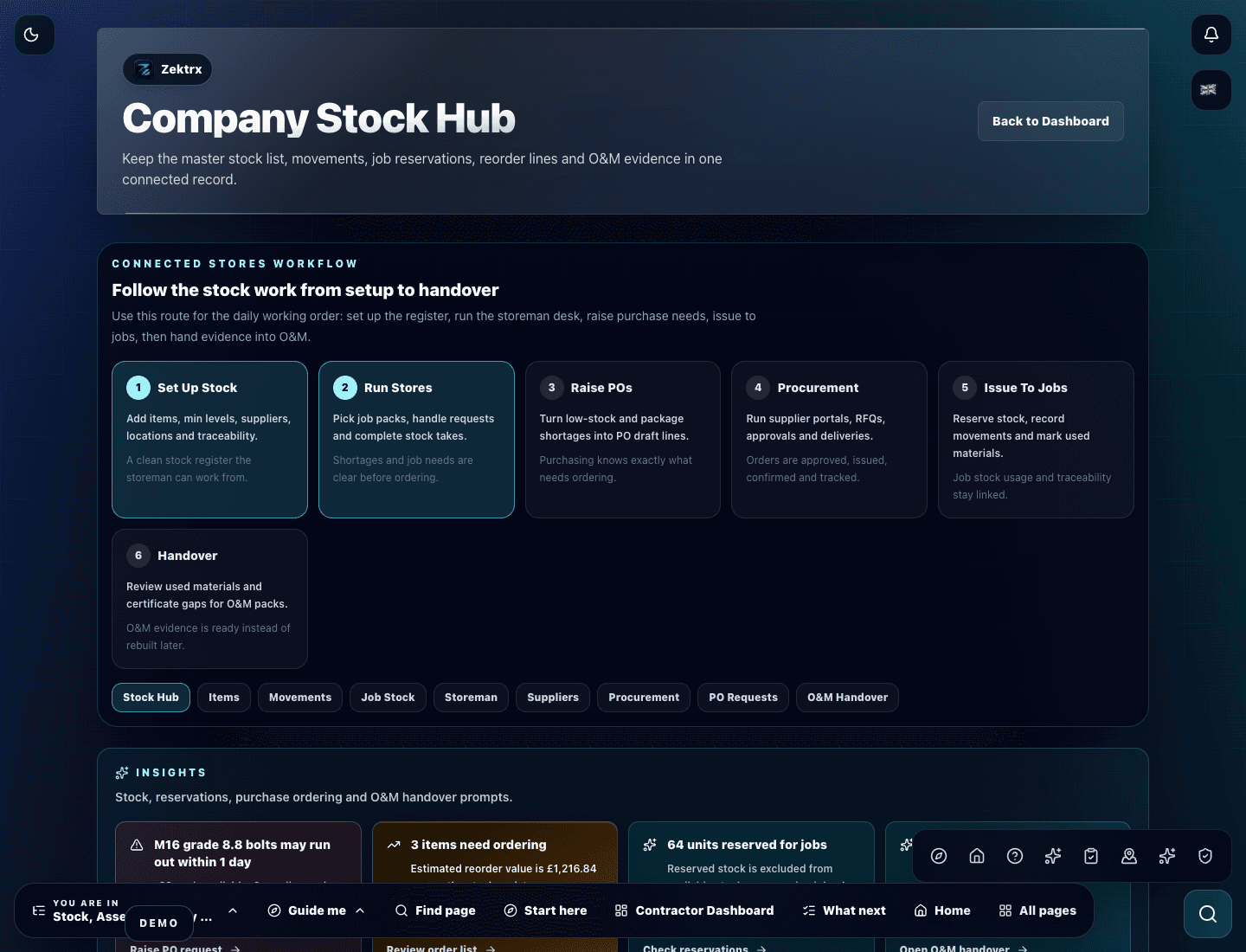Switch to the Suppliers tab

[x=553, y=698]
